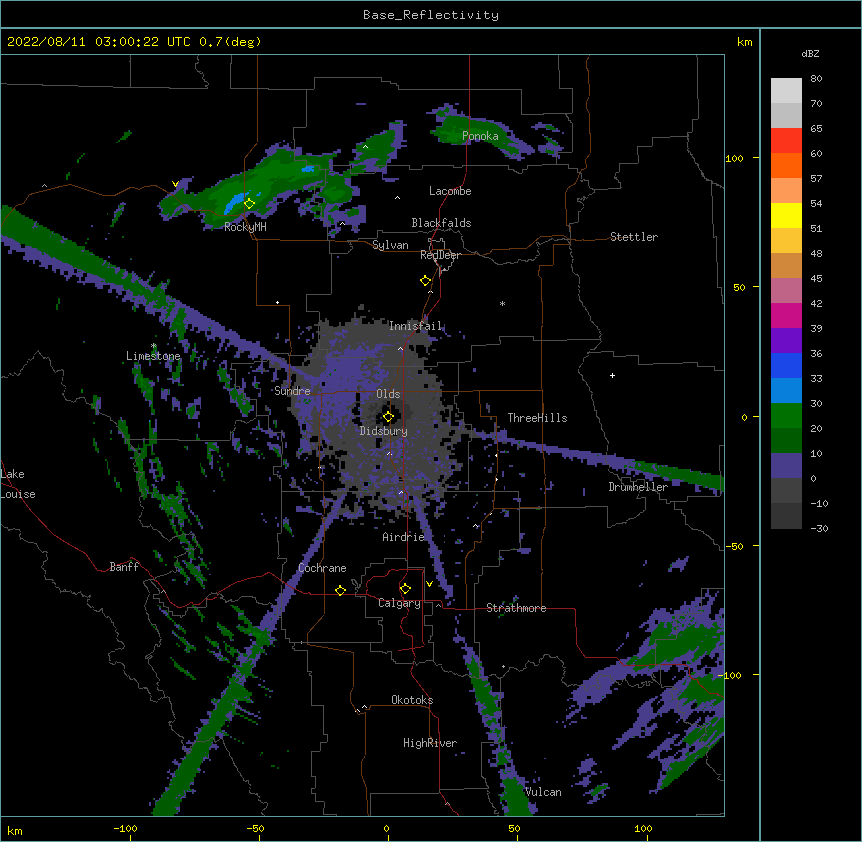Screen dimensions: 862x842
Task: Pick the tan 48 dBZ legend swatch
Action: click(x=786, y=265)
